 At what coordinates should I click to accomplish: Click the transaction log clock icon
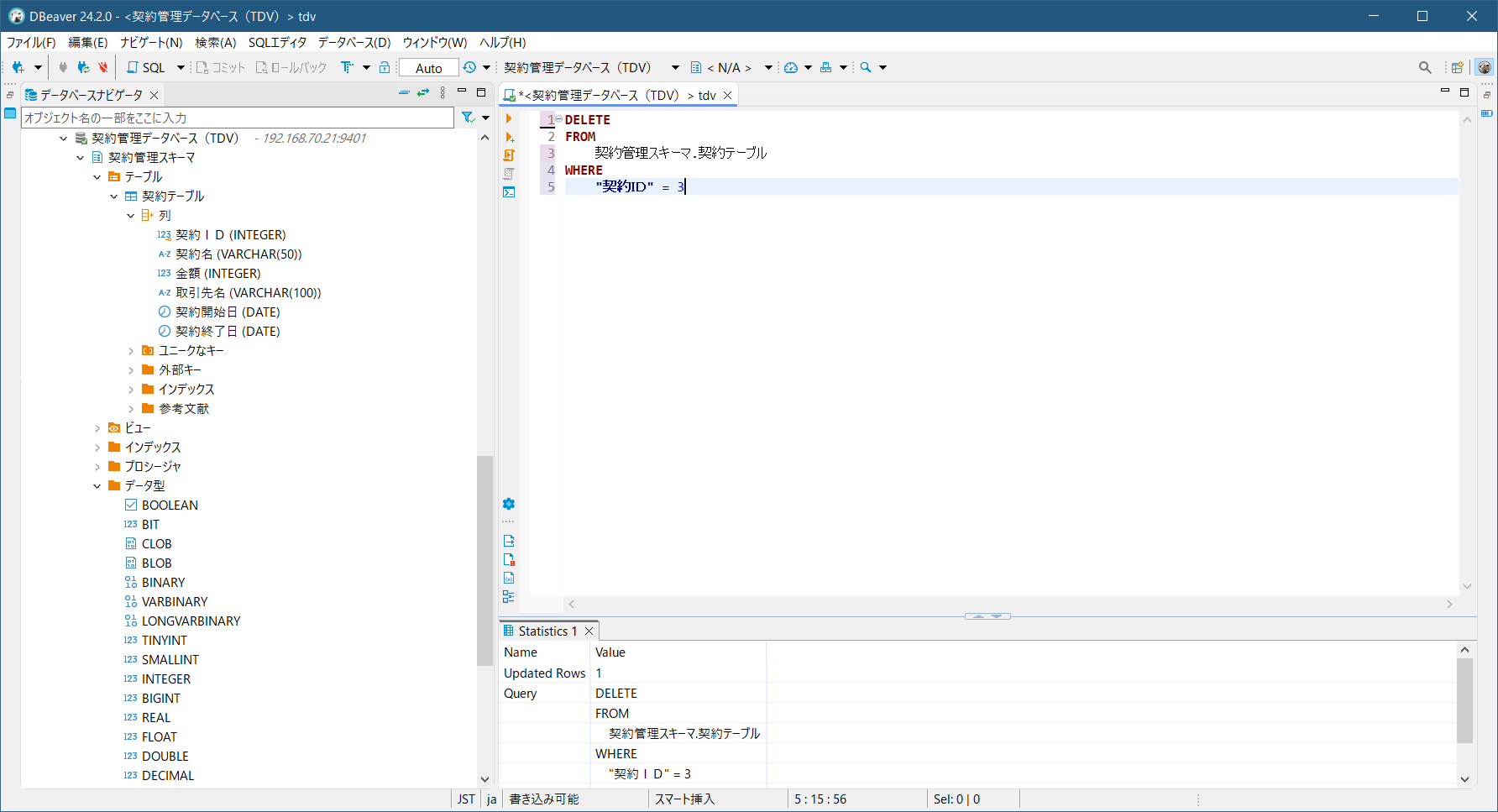469,67
